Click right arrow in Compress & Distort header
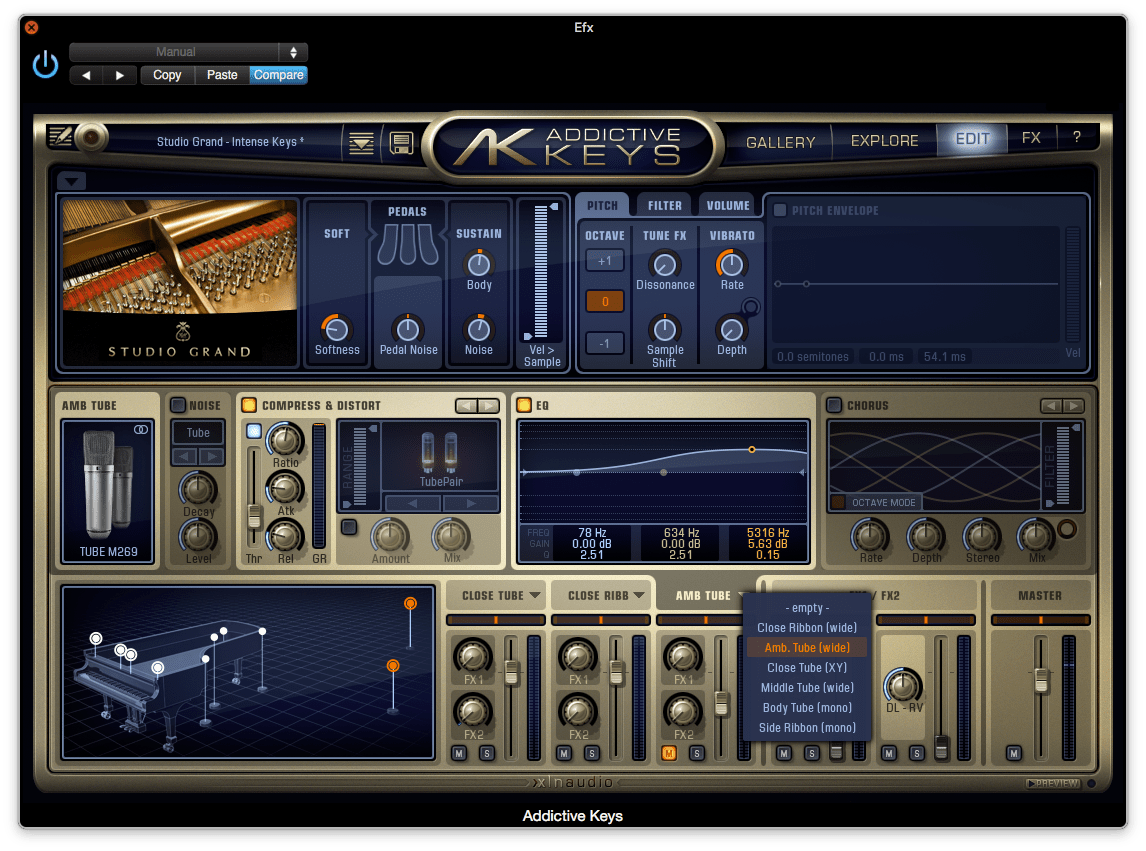The width and height of the screenshot is (1146, 851). click(x=489, y=406)
